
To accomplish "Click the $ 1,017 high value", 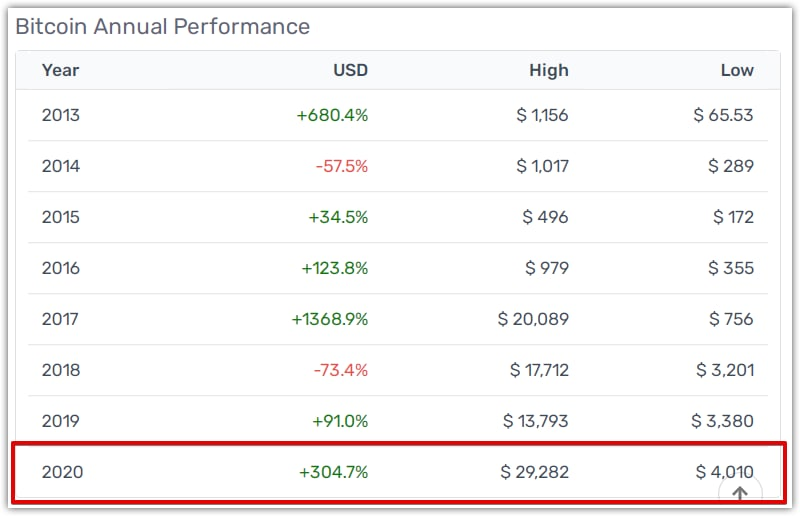I will click(x=542, y=166).
